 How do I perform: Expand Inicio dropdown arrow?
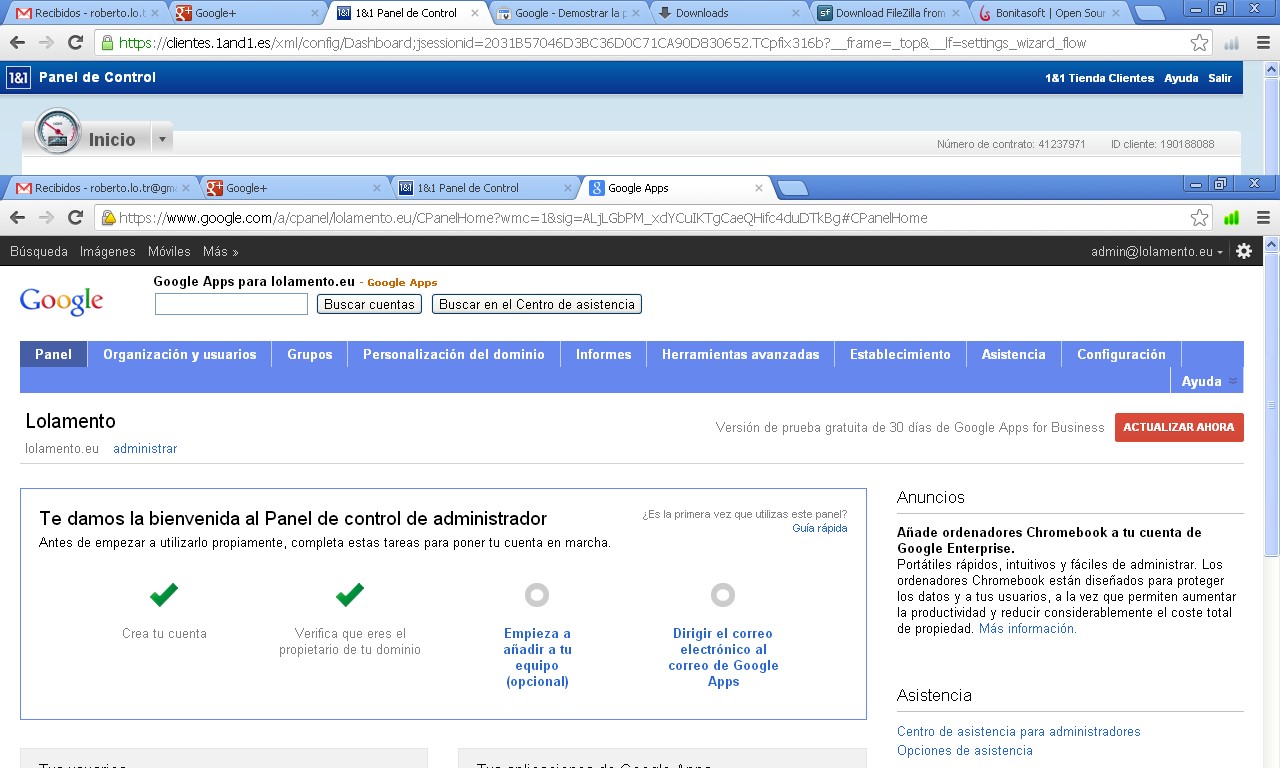pyautogui.click(x=162, y=139)
